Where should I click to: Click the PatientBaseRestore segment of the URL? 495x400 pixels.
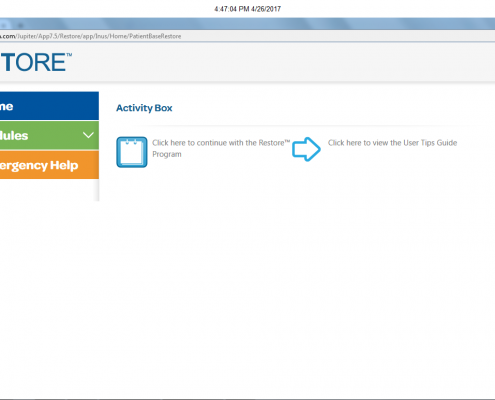[x=155, y=36]
